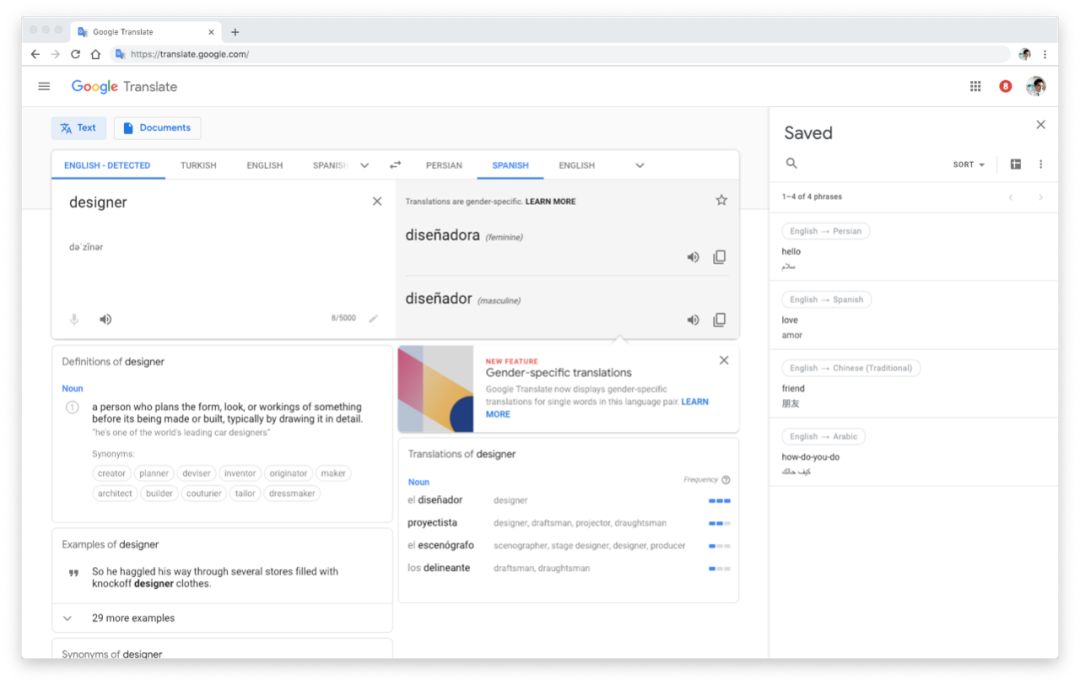Open the hamburger main menu
The width and height of the screenshot is (1080, 685).
[44, 86]
